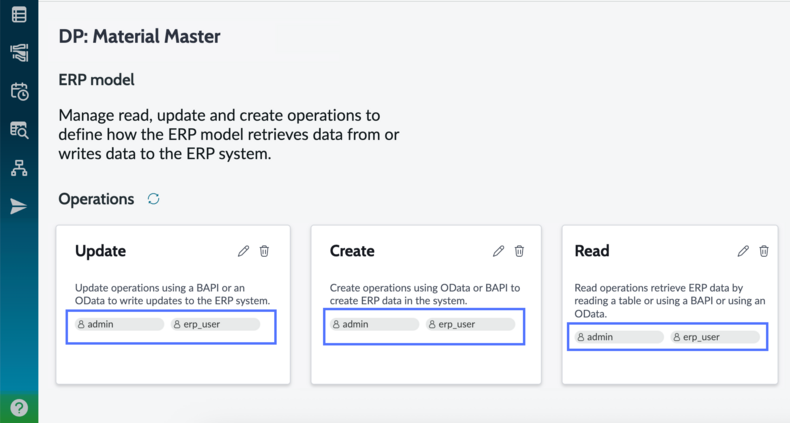
Task: Open the Create operation card title
Action: click(x=352, y=251)
